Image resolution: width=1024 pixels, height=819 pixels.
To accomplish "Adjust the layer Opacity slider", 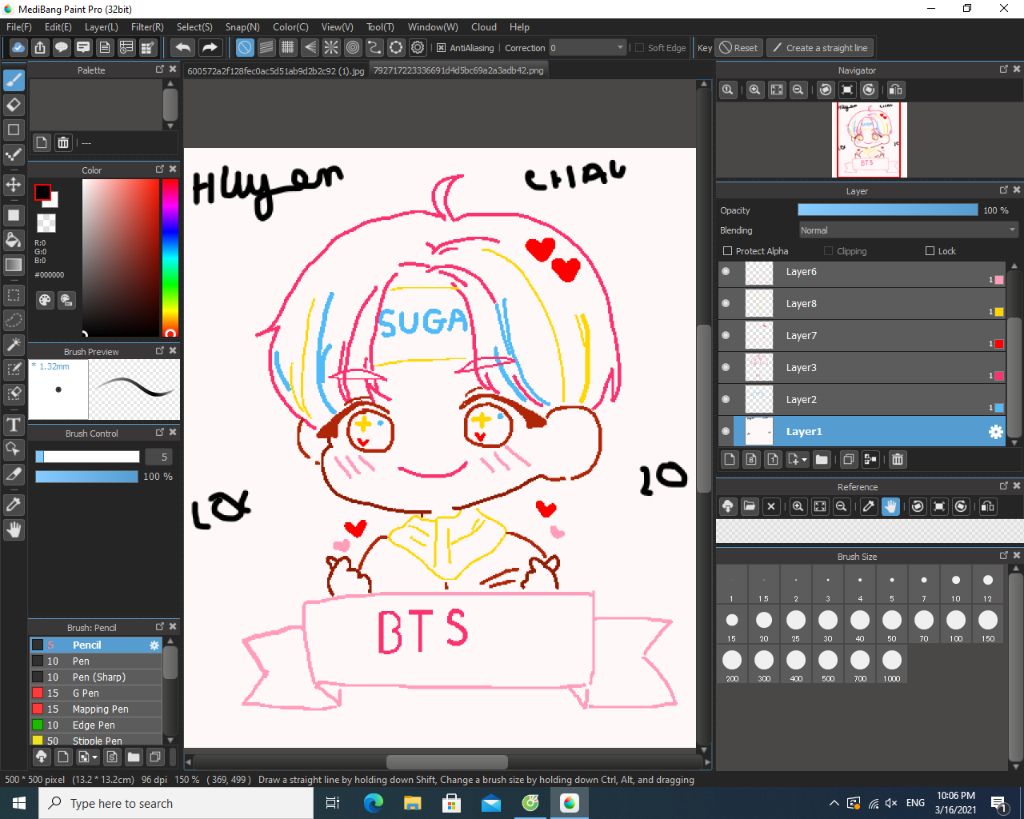I will [x=888, y=210].
